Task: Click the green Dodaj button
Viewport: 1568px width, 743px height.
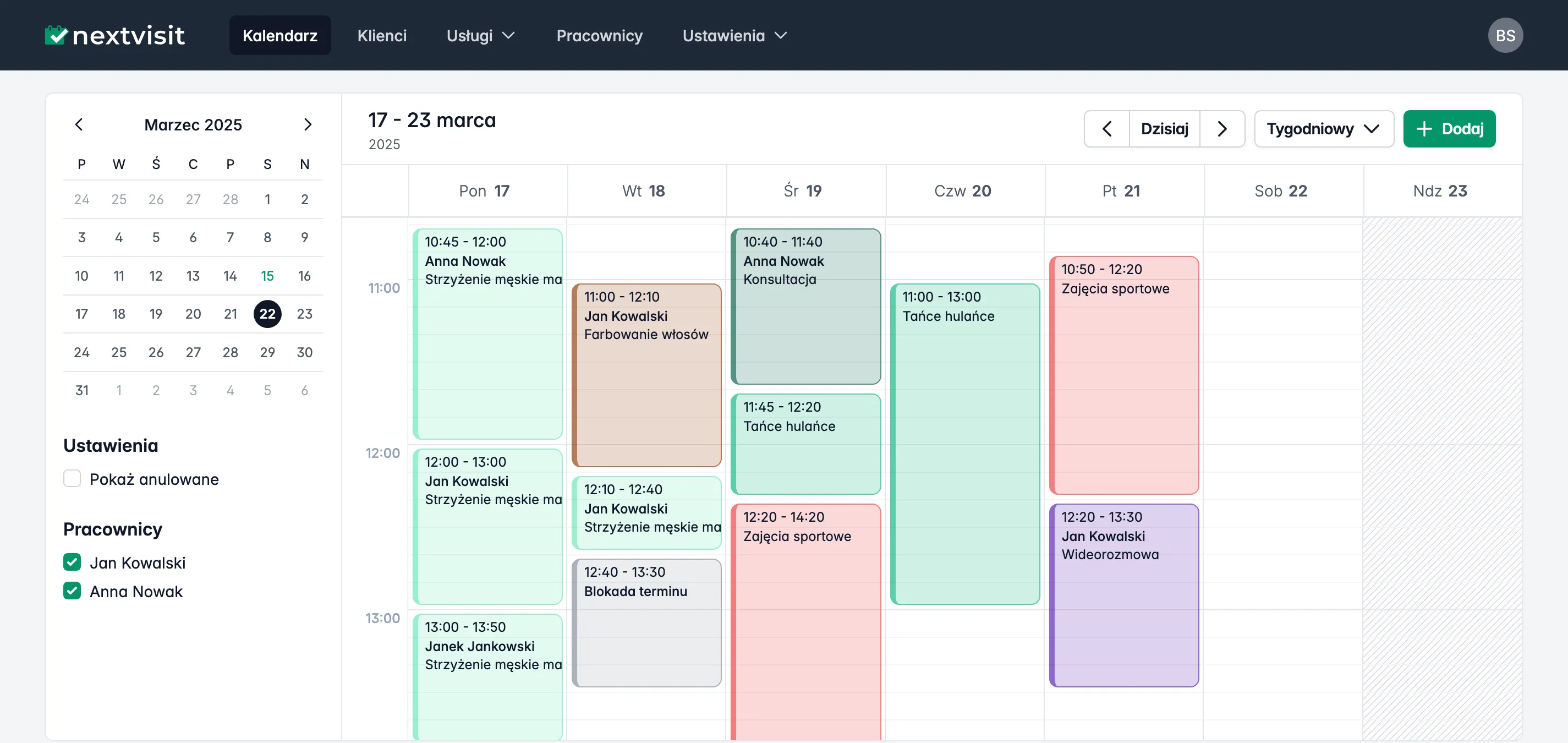Action: [1449, 128]
